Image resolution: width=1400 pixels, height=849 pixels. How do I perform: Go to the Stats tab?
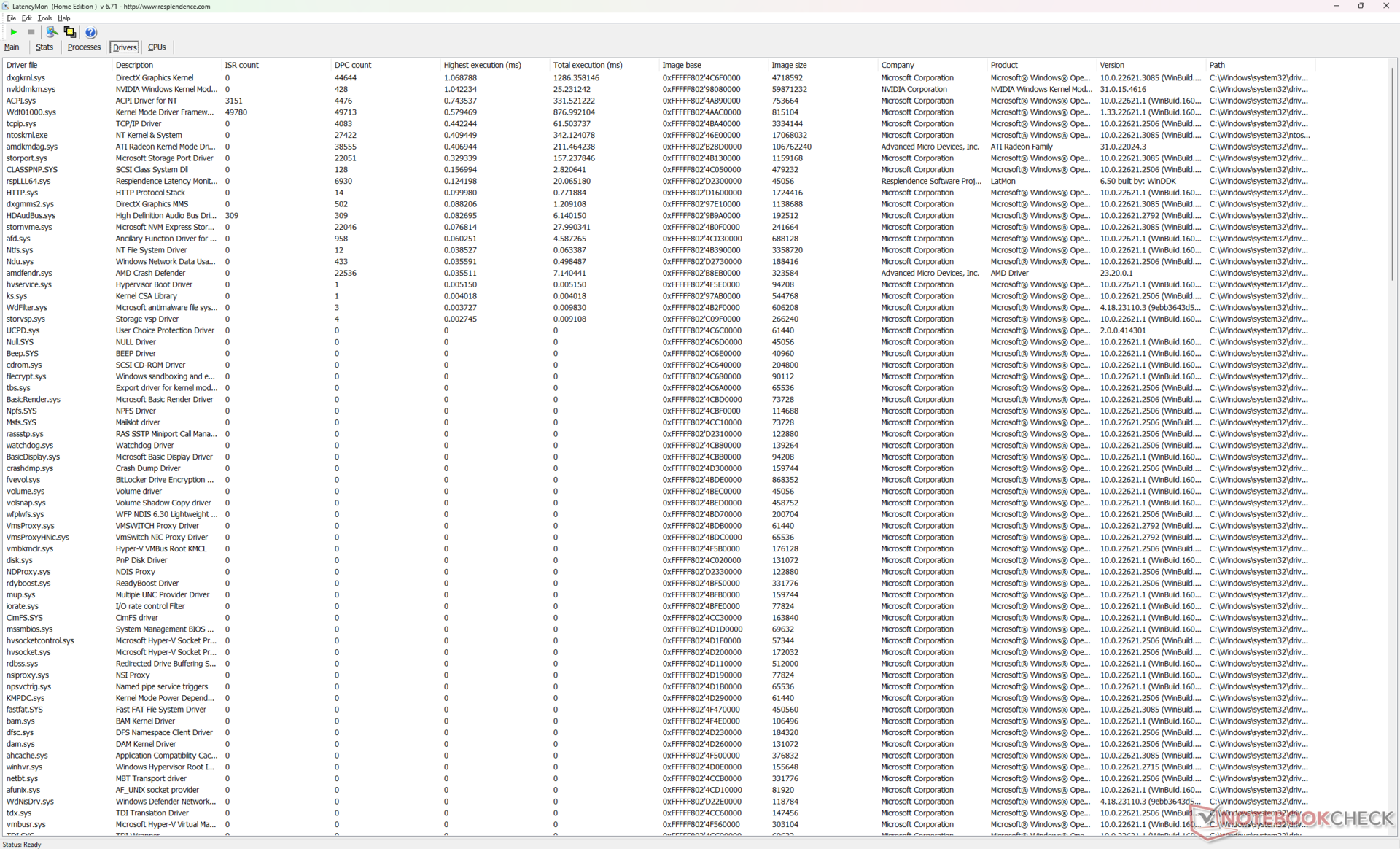coord(44,47)
